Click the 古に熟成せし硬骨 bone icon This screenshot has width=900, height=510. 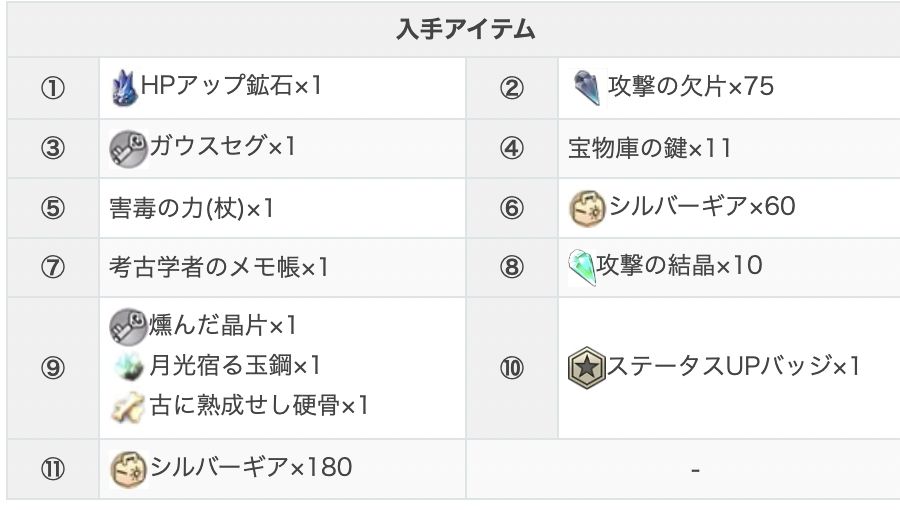(x=127, y=405)
